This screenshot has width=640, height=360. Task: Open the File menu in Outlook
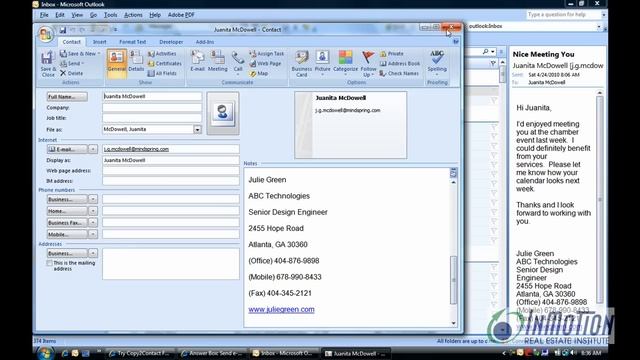pyautogui.click(x=44, y=15)
